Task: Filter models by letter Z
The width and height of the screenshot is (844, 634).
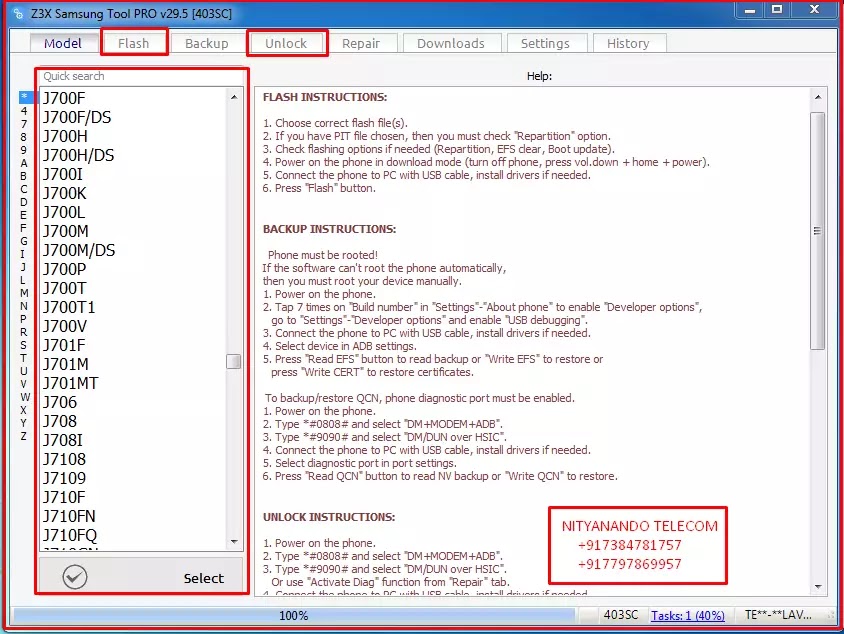Action: click(24, 436)
